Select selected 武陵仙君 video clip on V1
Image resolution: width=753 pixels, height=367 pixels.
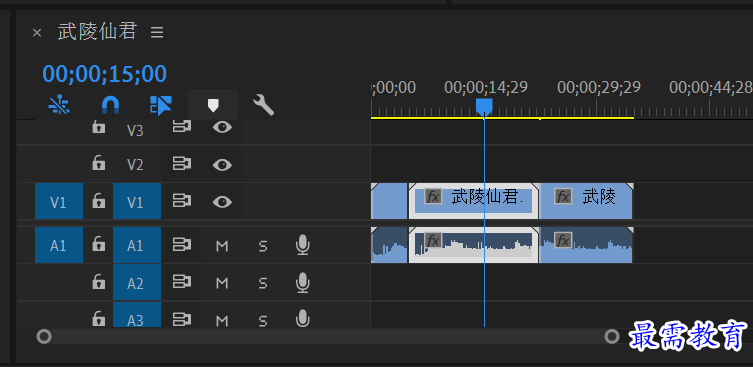[474, 201]
